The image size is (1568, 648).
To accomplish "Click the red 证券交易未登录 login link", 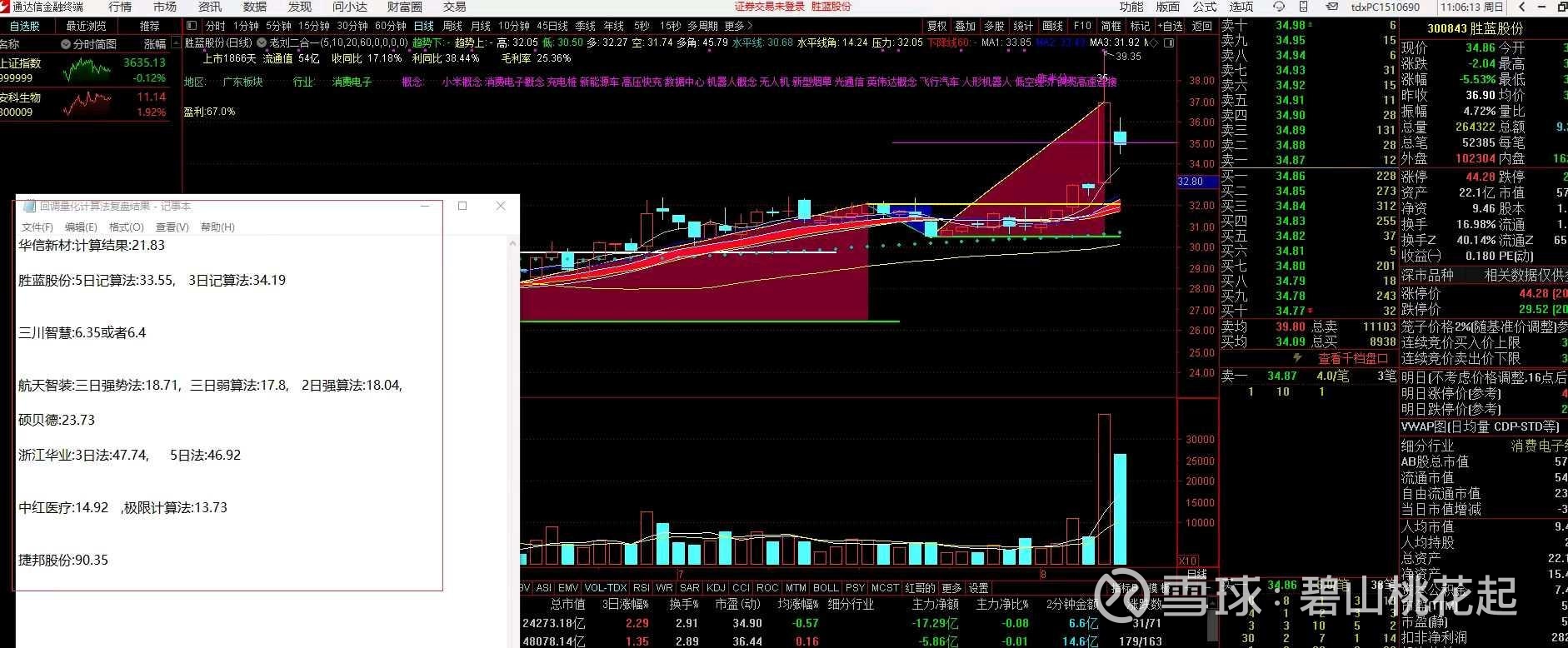I will point(769,7).
